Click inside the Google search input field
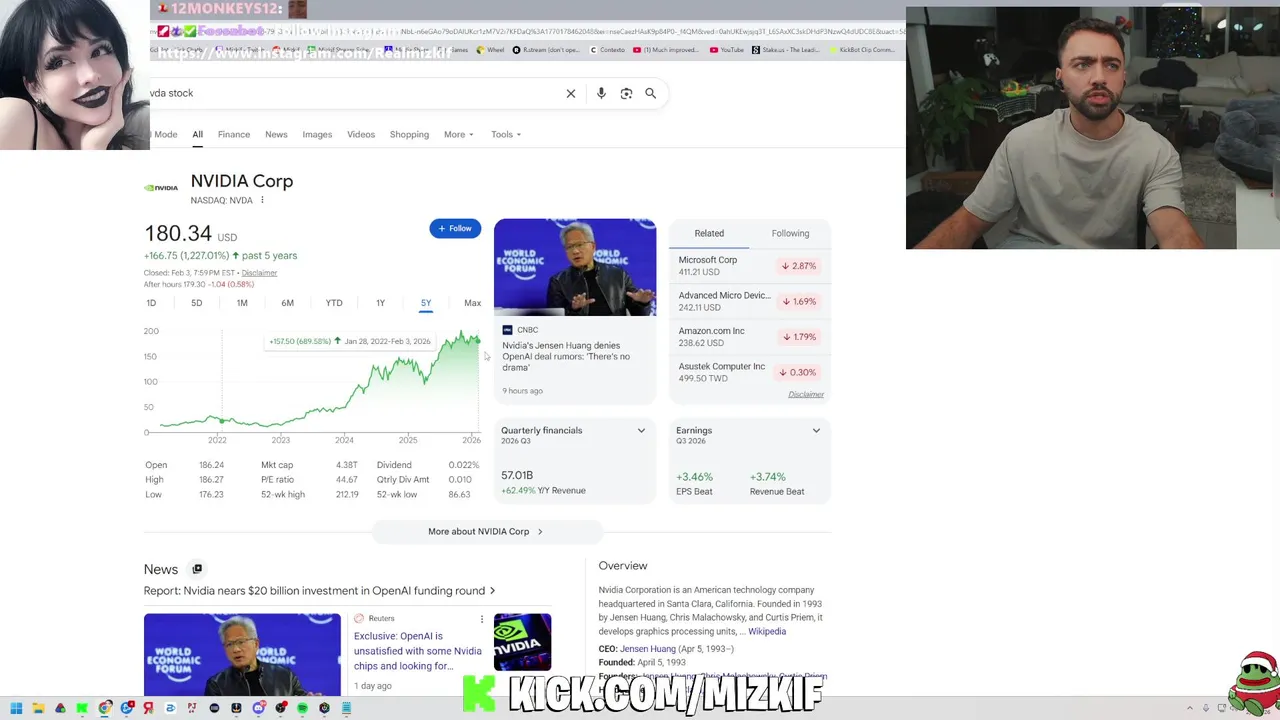1280x720 pixels. (x=350, y=93)
